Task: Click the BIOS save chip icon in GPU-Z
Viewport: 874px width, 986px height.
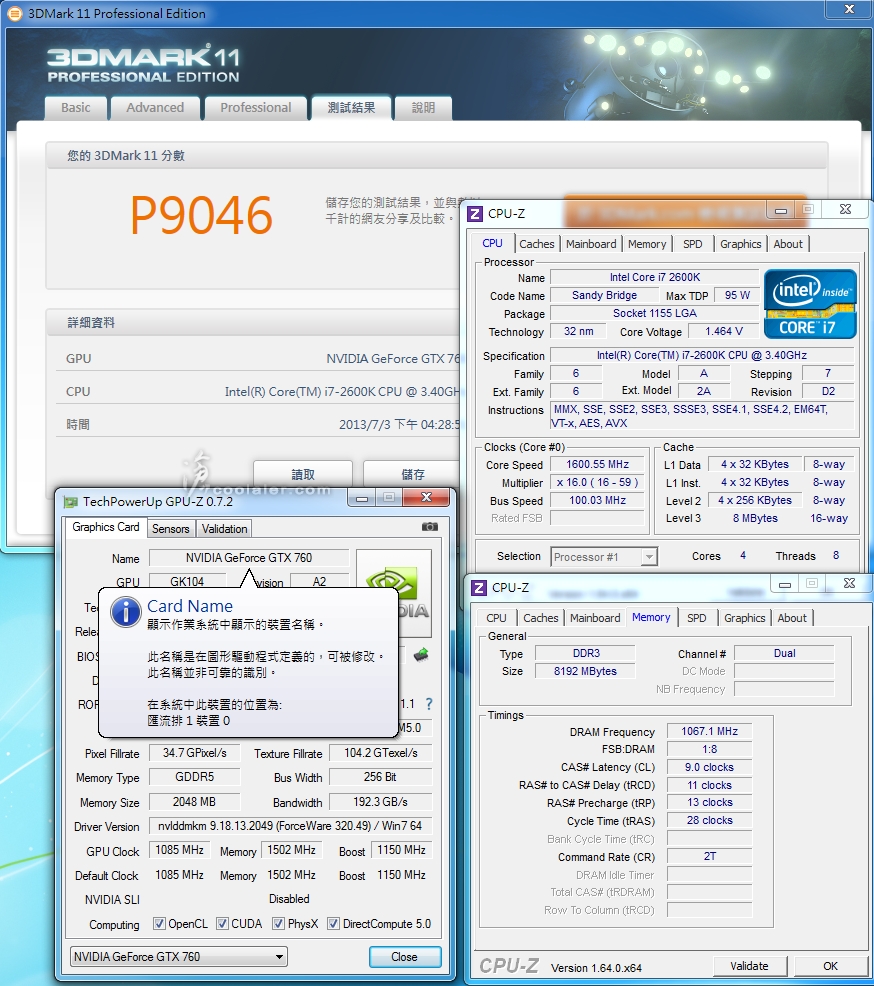Action: [421, 655]
